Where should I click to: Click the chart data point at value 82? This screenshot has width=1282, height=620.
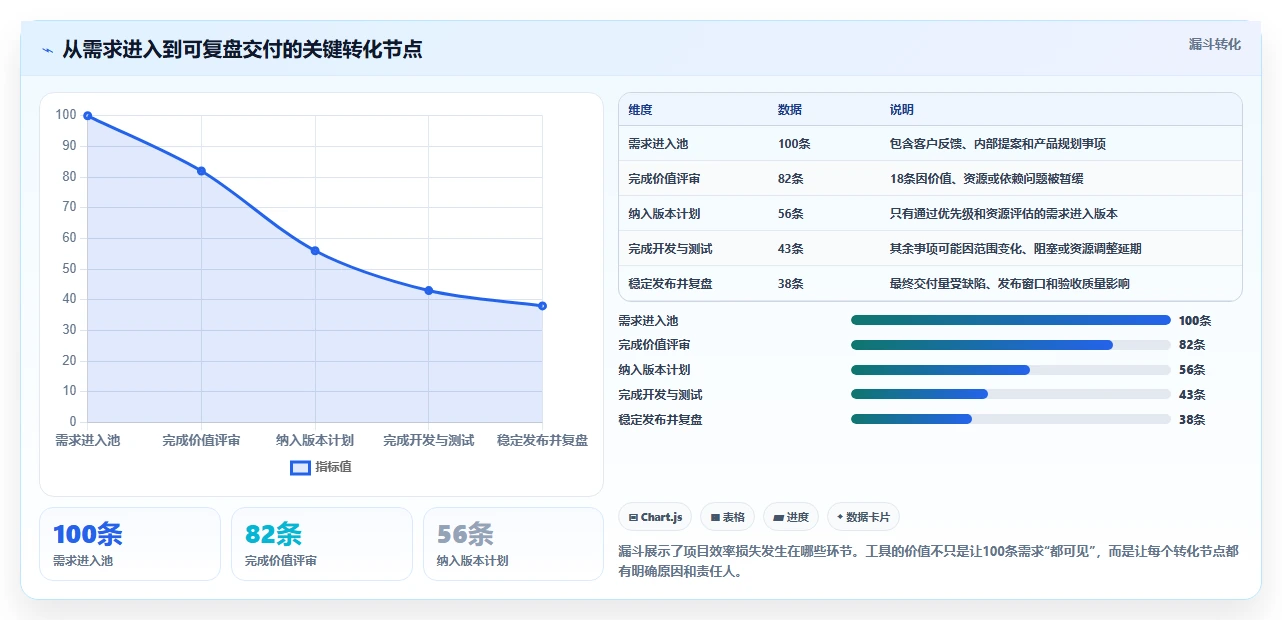[201, 171]
